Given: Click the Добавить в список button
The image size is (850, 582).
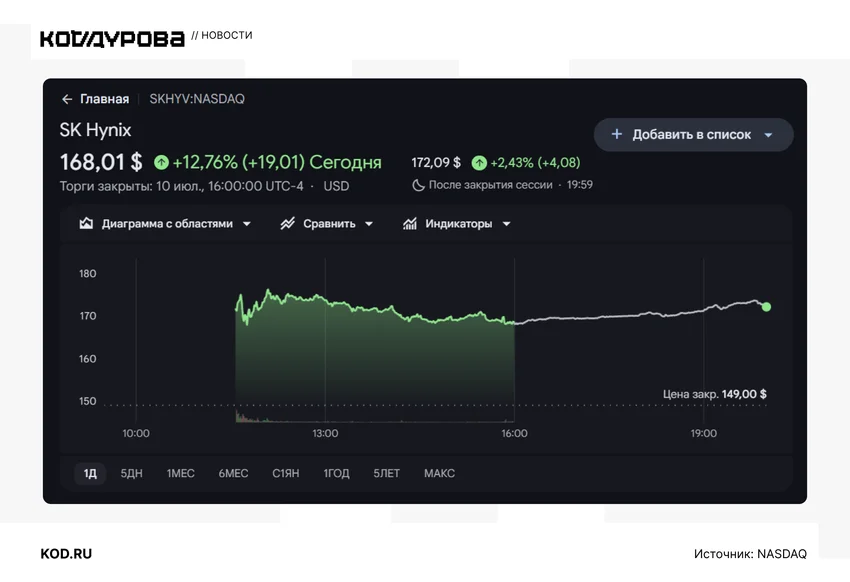Looking at the screenshot, I should tap(693, 134).
